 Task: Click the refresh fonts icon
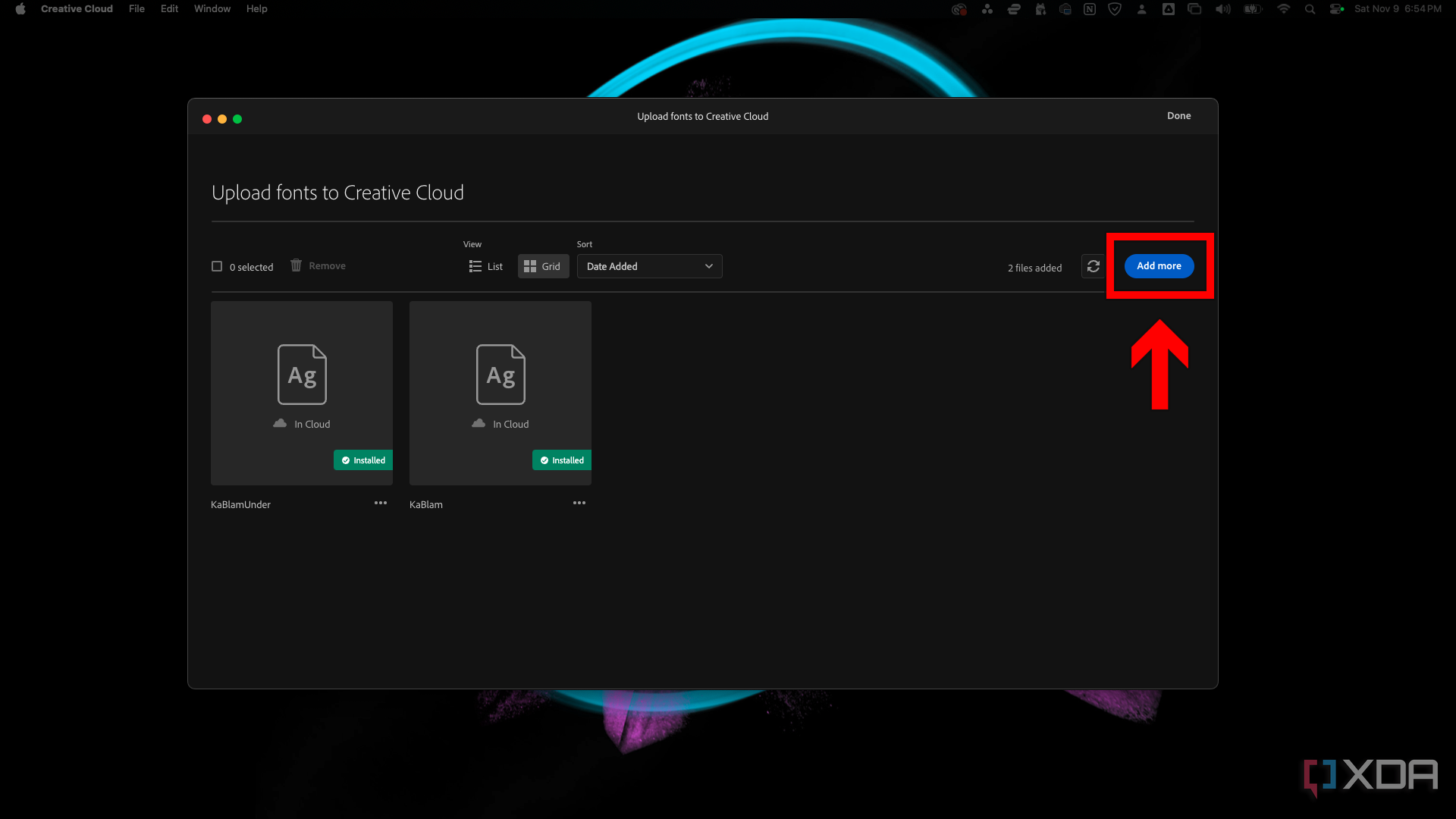click(1093, 266)
